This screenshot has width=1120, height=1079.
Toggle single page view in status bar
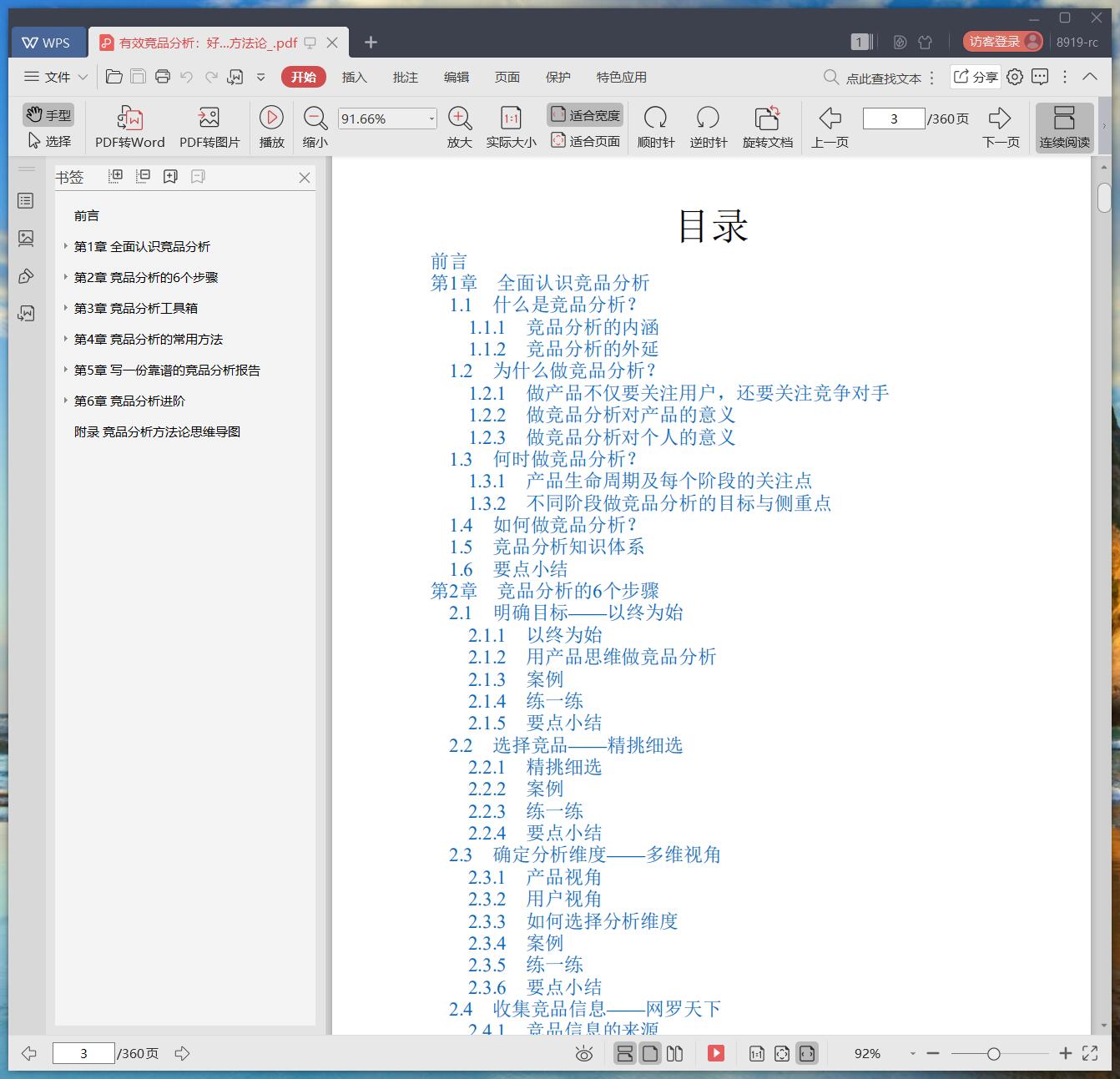(650, 1053)
